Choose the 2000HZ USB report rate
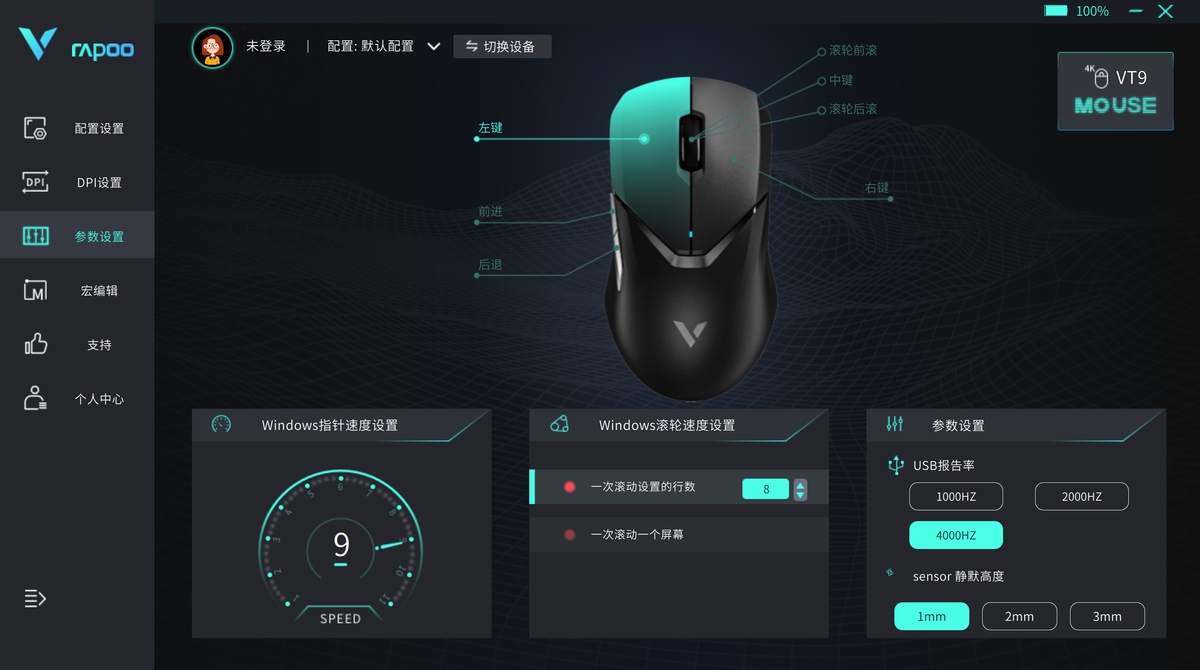Image resolution: width=1200 pixels, height=670 pixels. (1081, 496)
